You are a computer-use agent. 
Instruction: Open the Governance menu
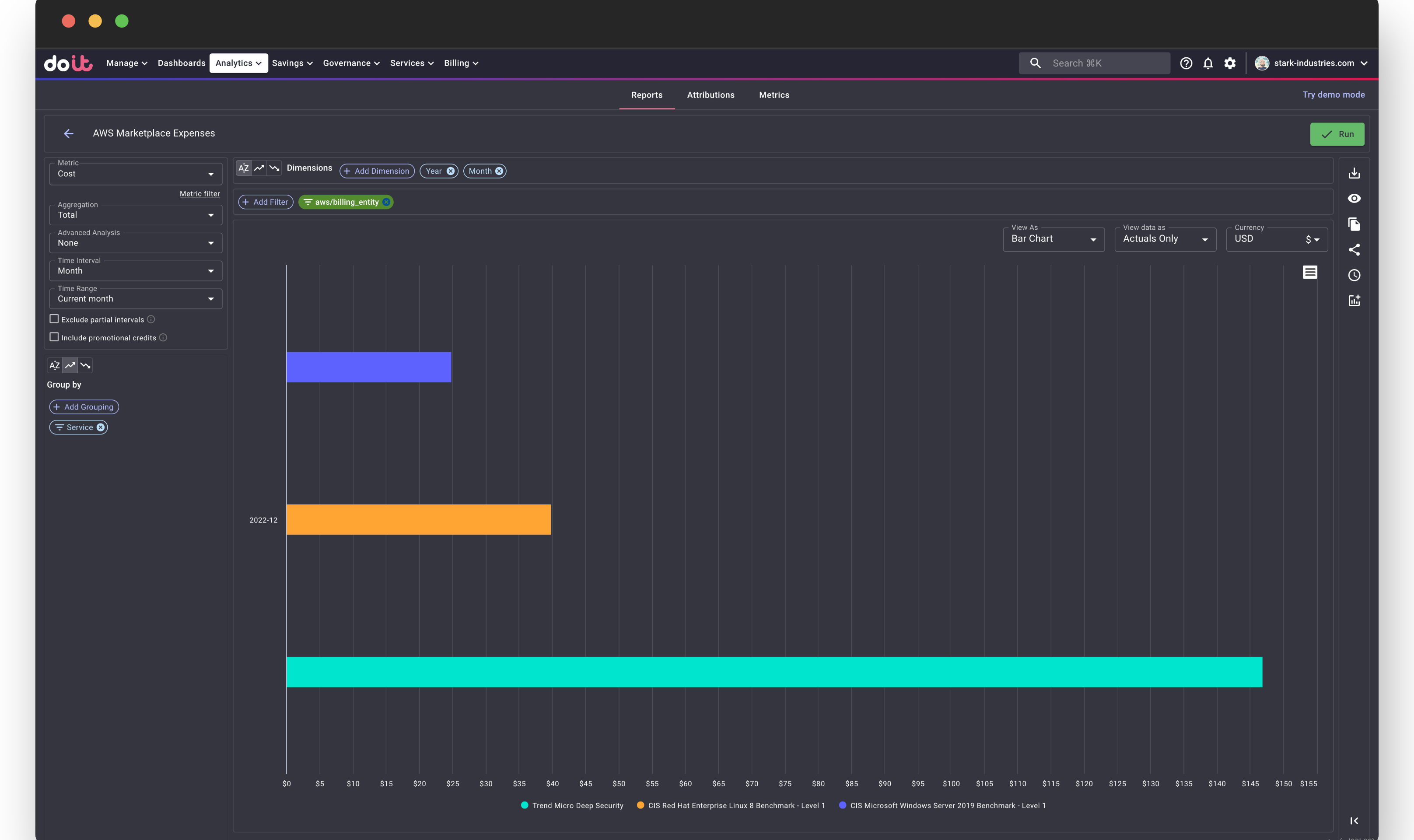[351, 63]
